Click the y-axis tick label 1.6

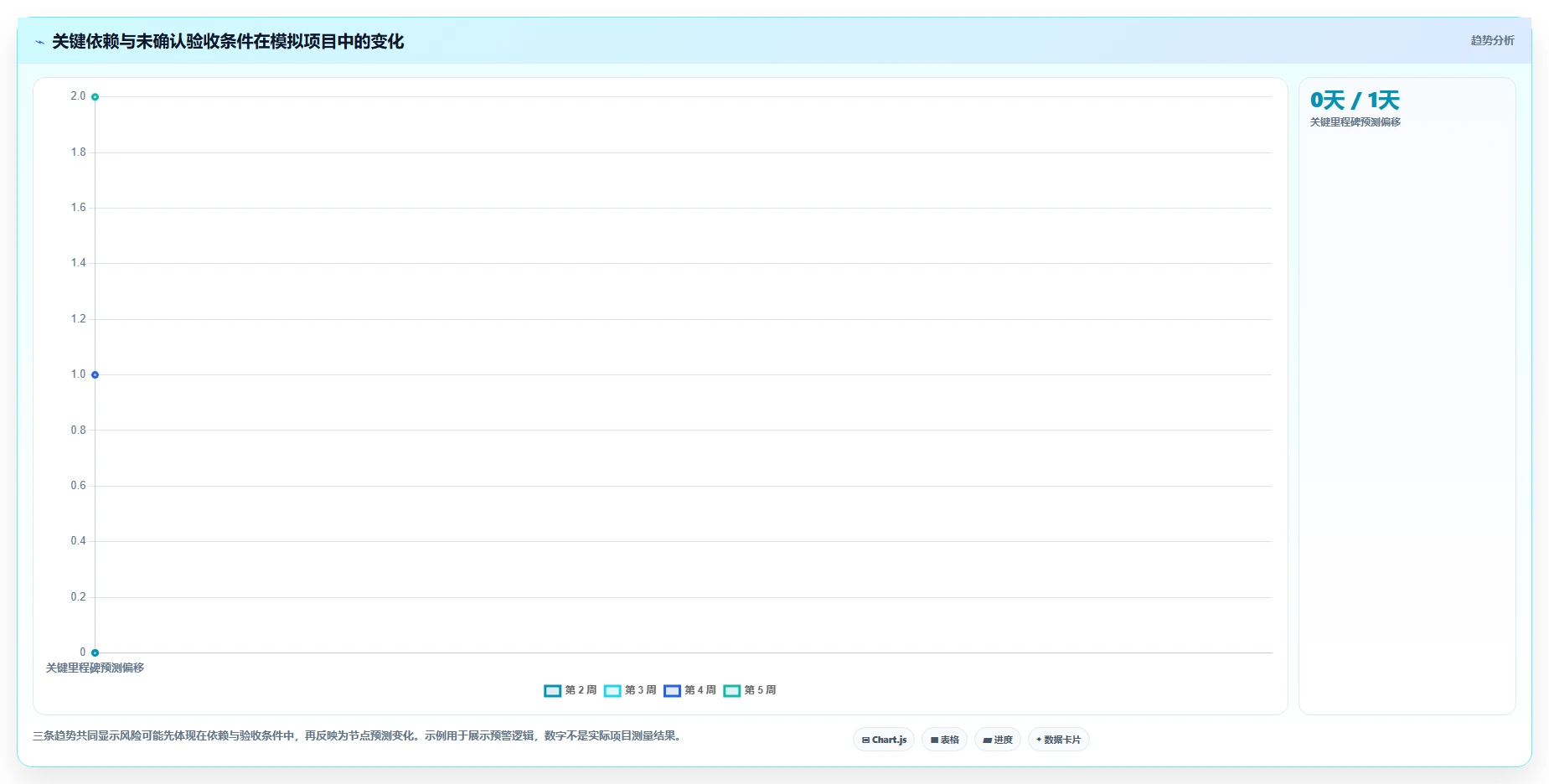pyautogui.click(x=78, y=208)
